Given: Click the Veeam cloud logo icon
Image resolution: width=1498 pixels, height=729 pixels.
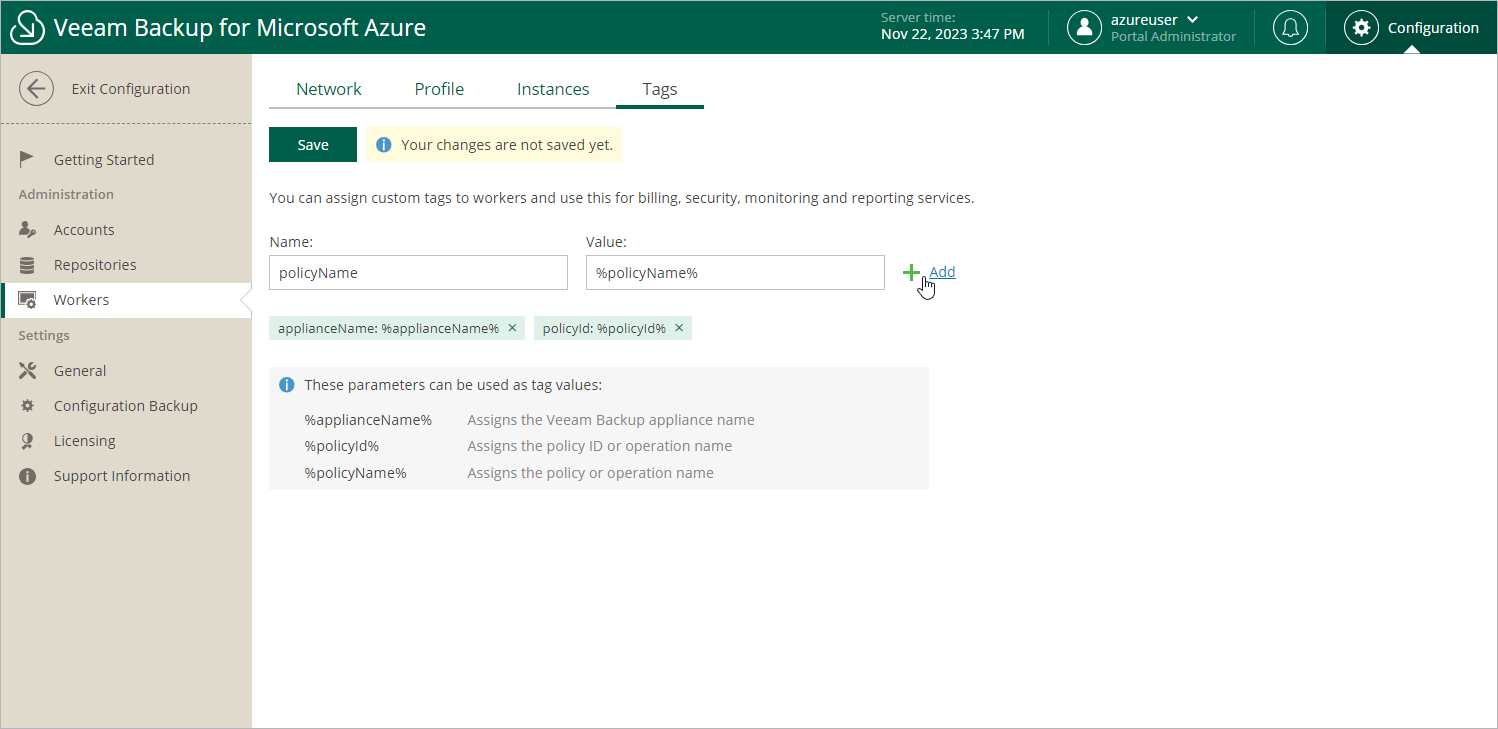Looking at the screenshot, I should point(27,27).
